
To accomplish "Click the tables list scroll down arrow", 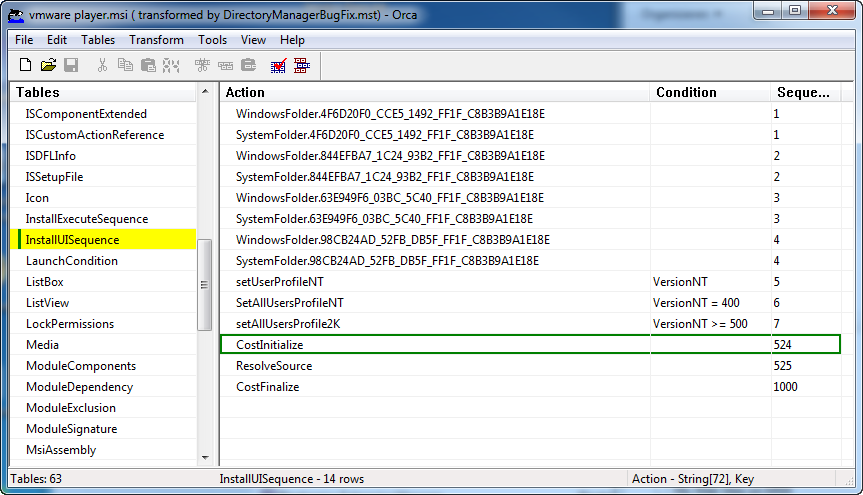I will [205, 458].
